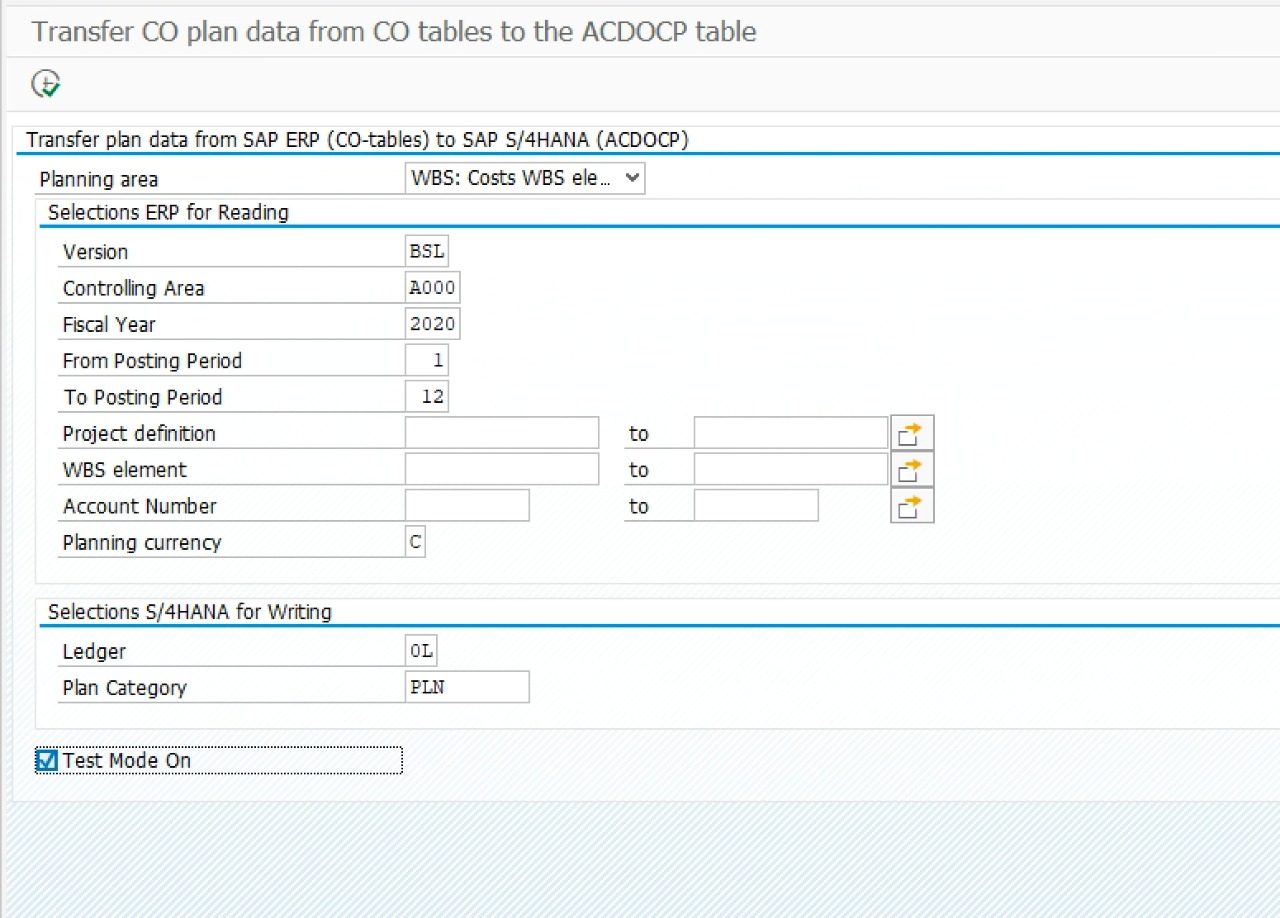Click the WBS element to field

(x=791, y=469)
